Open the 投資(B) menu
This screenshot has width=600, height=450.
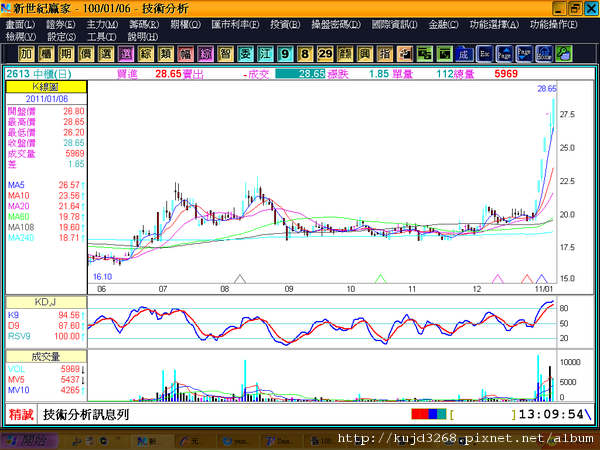click(285, 24)
